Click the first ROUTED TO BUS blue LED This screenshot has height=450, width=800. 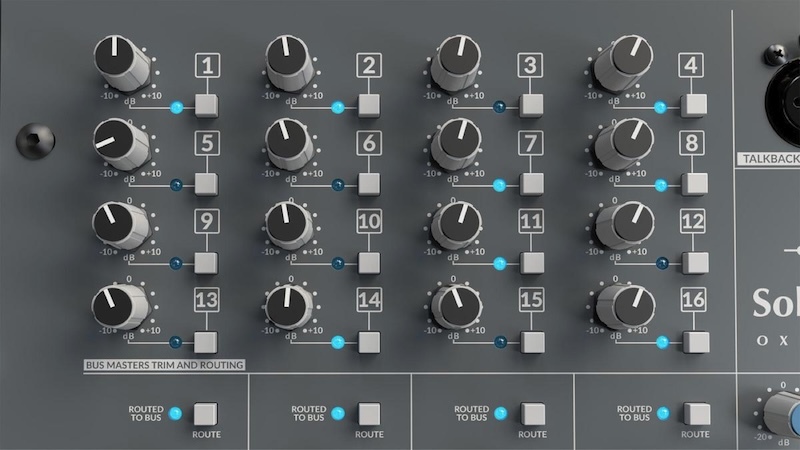(175, 413)
